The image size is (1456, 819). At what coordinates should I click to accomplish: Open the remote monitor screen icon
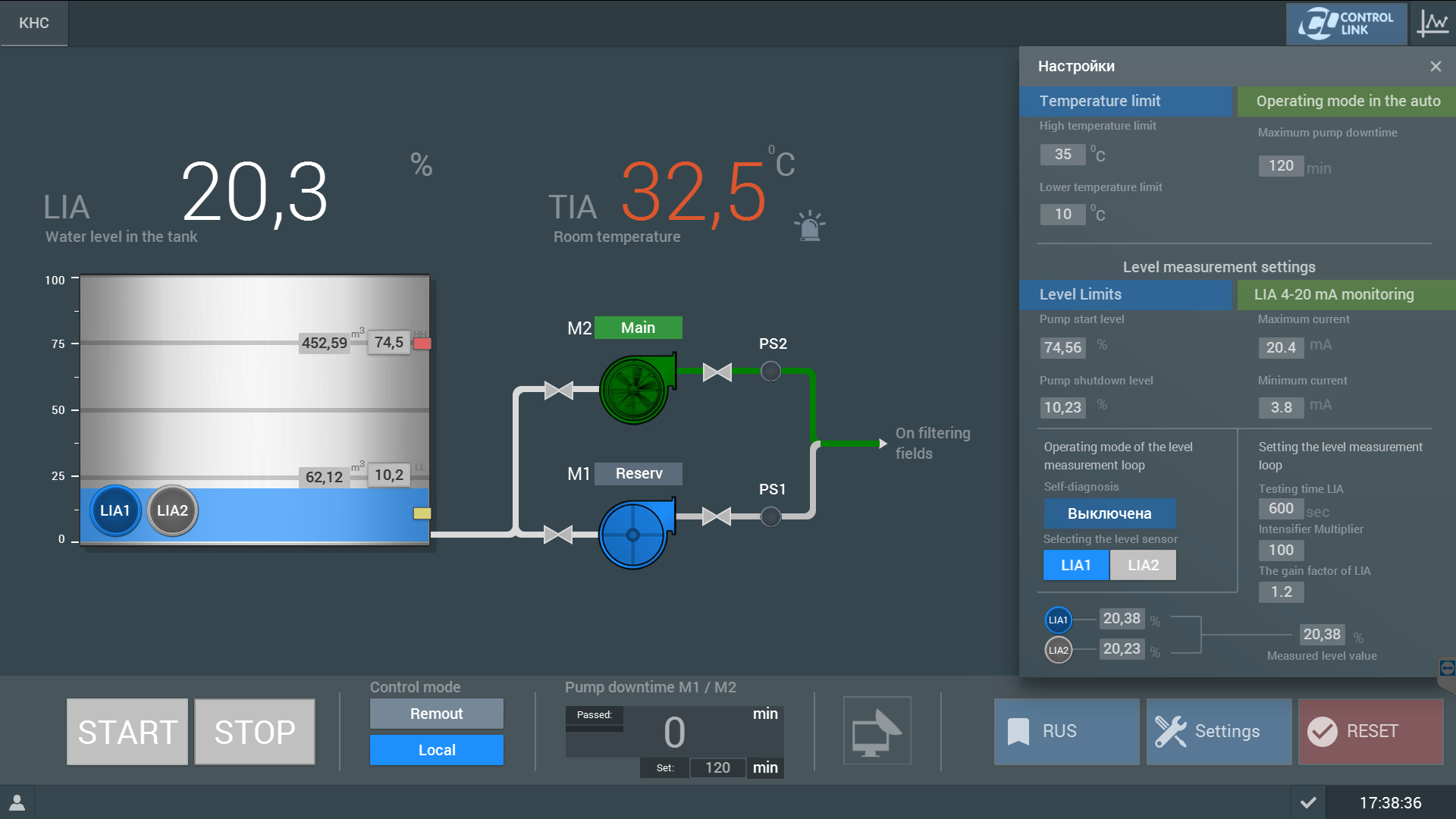tap(877, 730)
